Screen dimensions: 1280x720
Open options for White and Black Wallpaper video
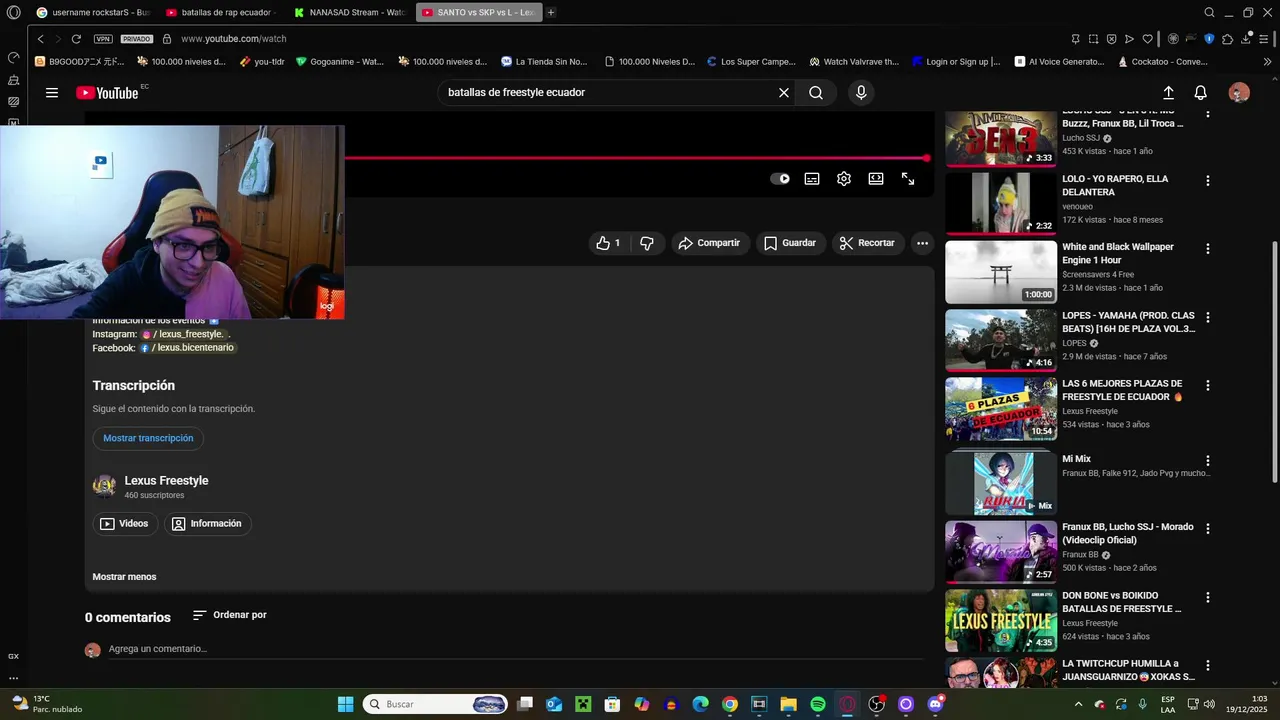pos(1208,249)
